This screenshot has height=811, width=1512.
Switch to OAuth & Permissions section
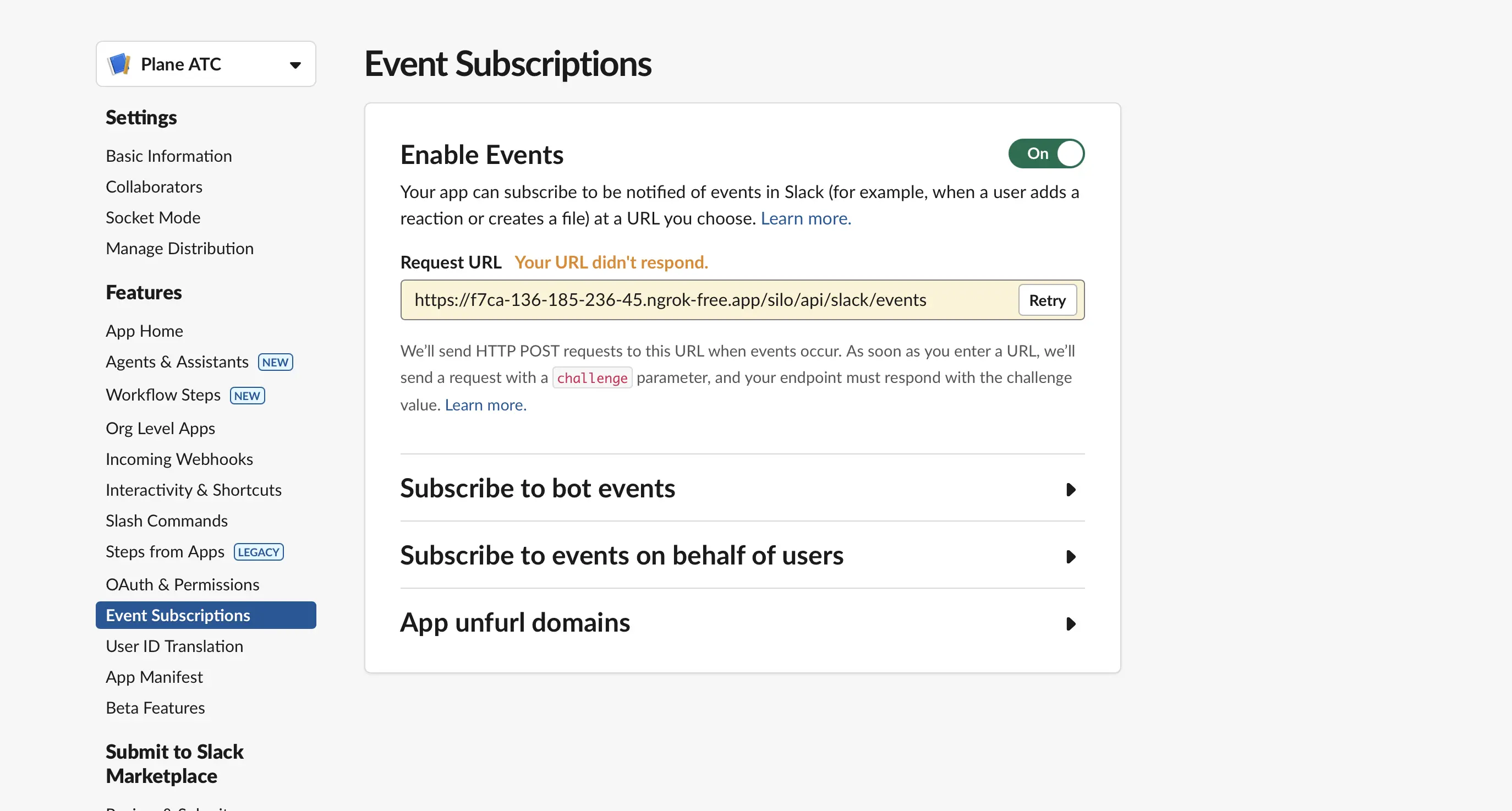pos(183,584)
